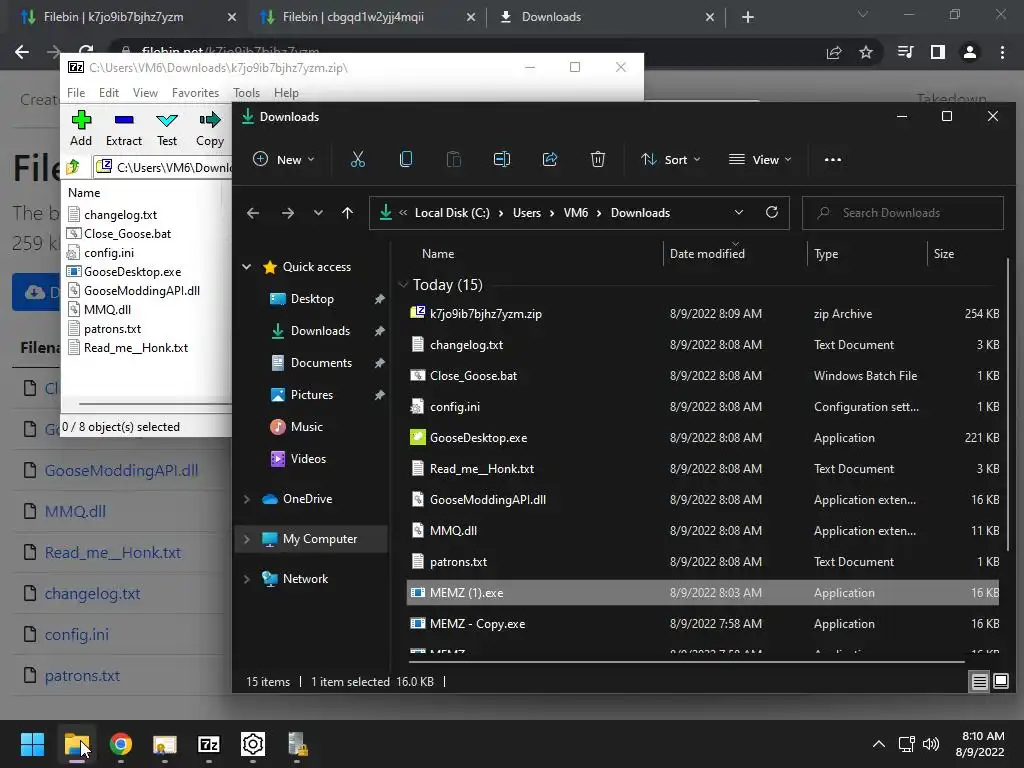Open Chrome side panel icon
The image size is (1024, 768).
937,52
